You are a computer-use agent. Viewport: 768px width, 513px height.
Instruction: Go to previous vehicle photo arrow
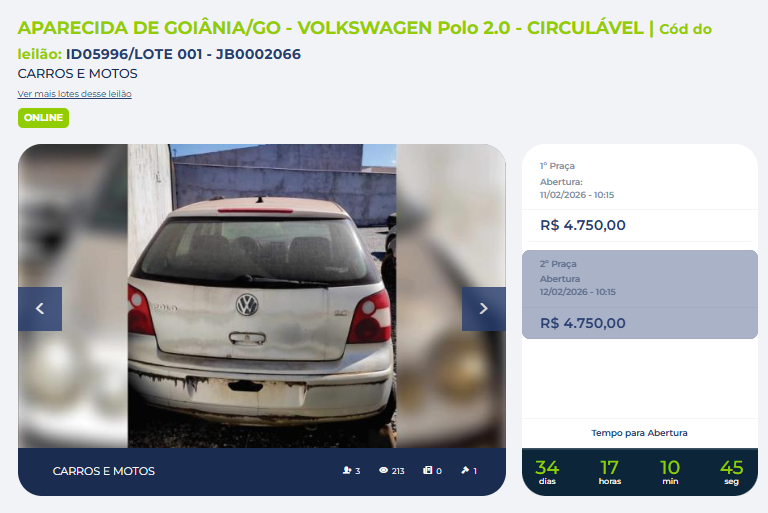(40, 309)
